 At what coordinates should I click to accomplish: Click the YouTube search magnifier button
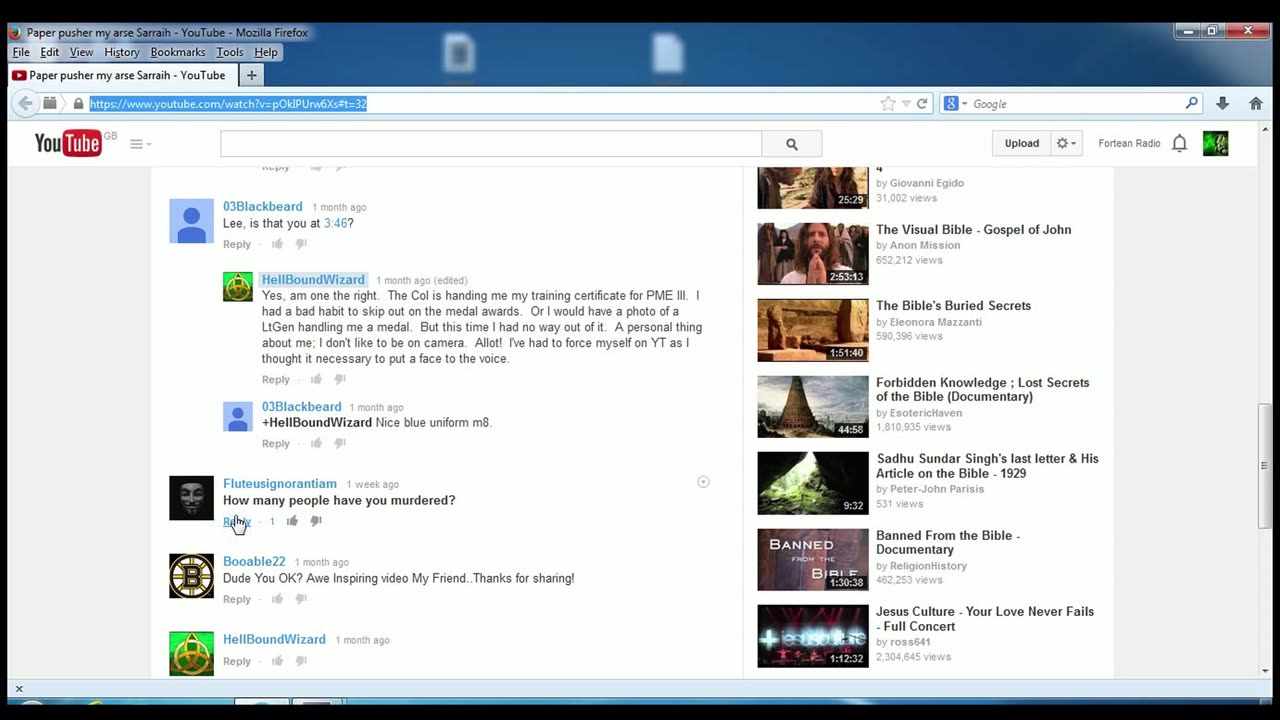(791, 144)
